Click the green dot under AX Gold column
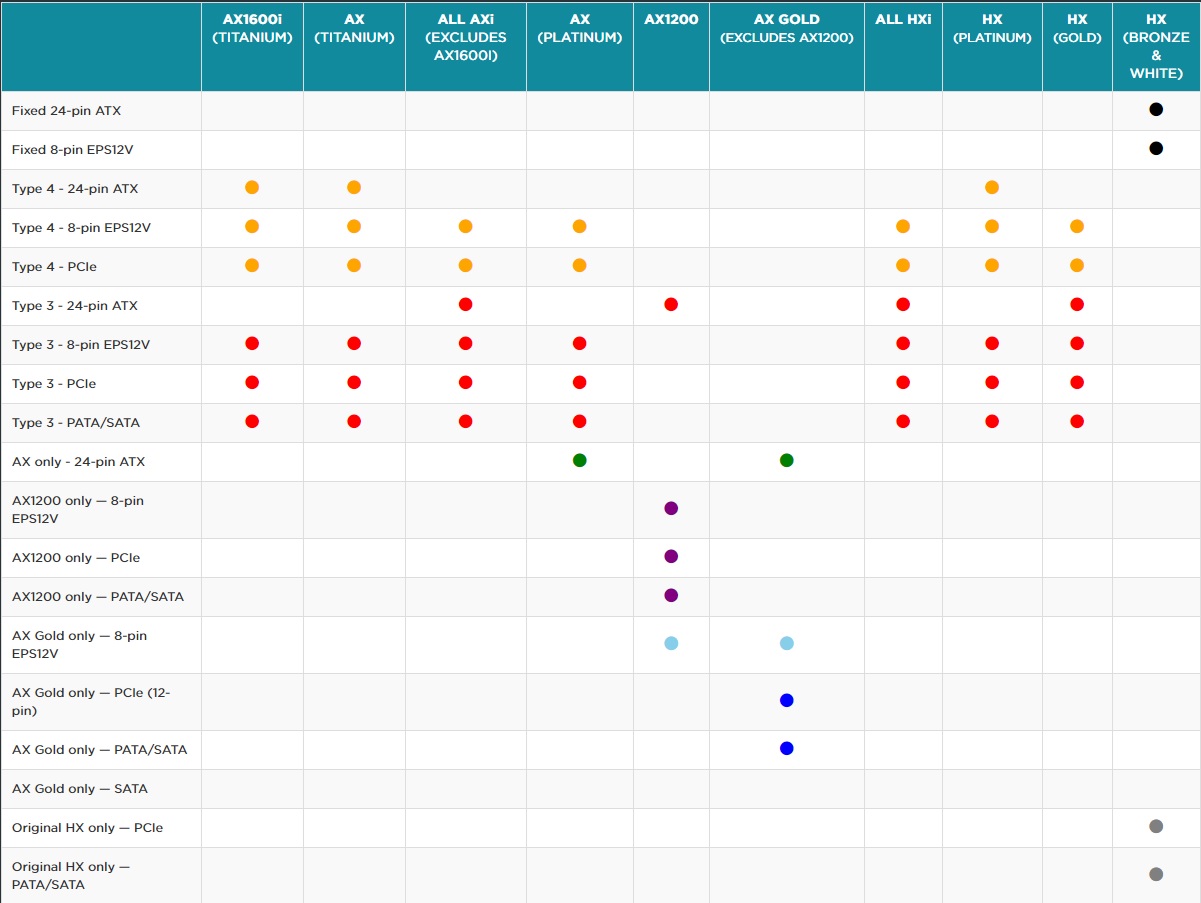Viewport: 1201px width, 903px height. tap(786, 460)
